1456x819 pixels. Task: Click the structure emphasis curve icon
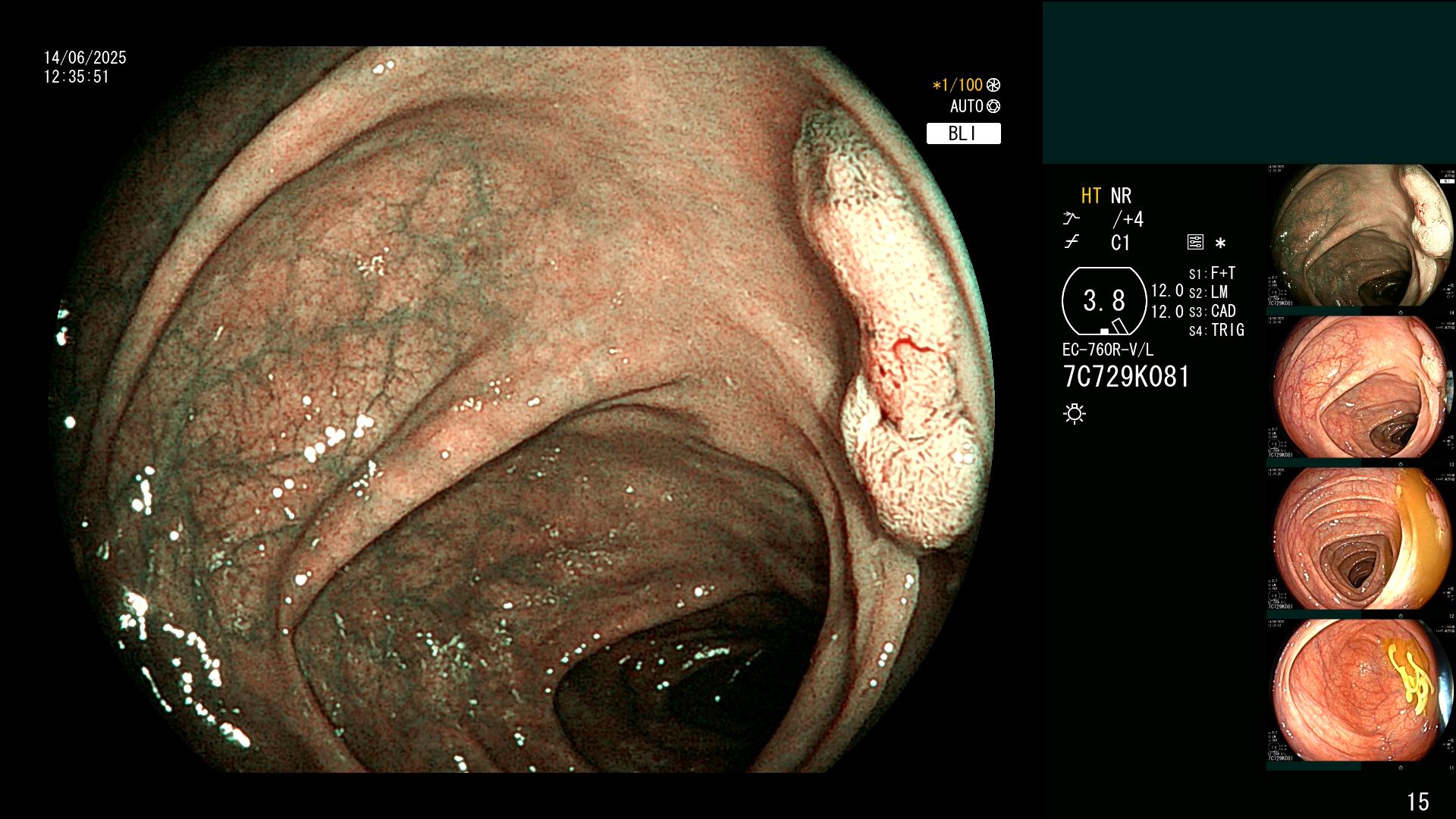1071,219
